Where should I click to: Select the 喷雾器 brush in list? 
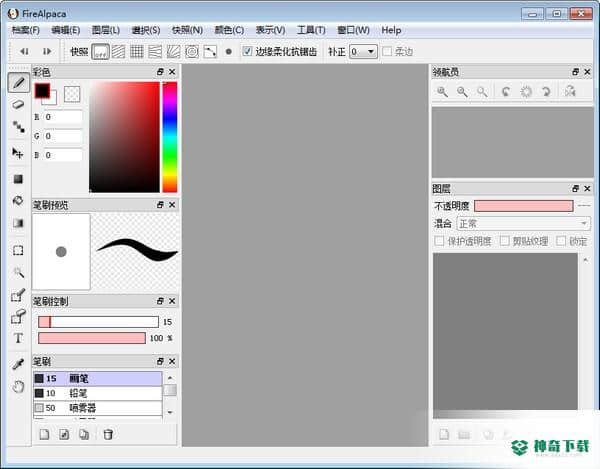(x=98, y=408)
